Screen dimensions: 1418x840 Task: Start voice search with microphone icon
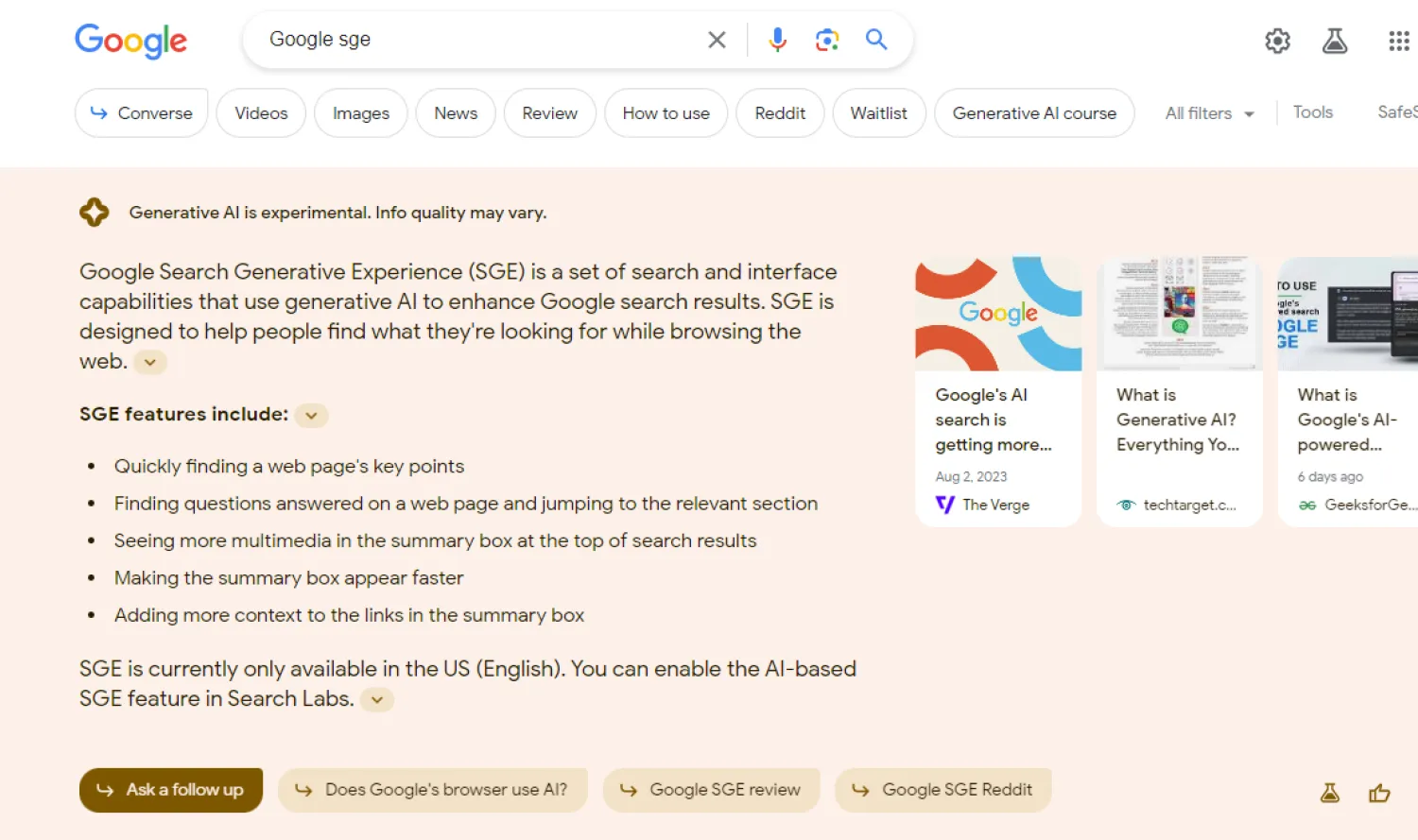(x=777, y=40)
